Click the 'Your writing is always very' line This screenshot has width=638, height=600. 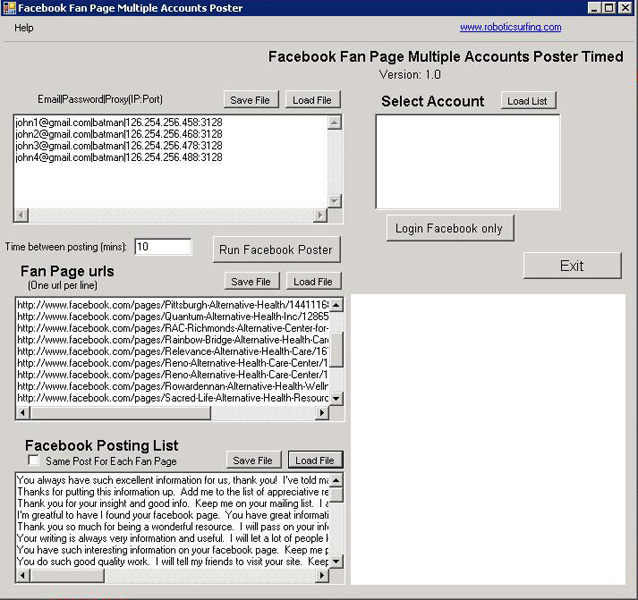(173, 538)
